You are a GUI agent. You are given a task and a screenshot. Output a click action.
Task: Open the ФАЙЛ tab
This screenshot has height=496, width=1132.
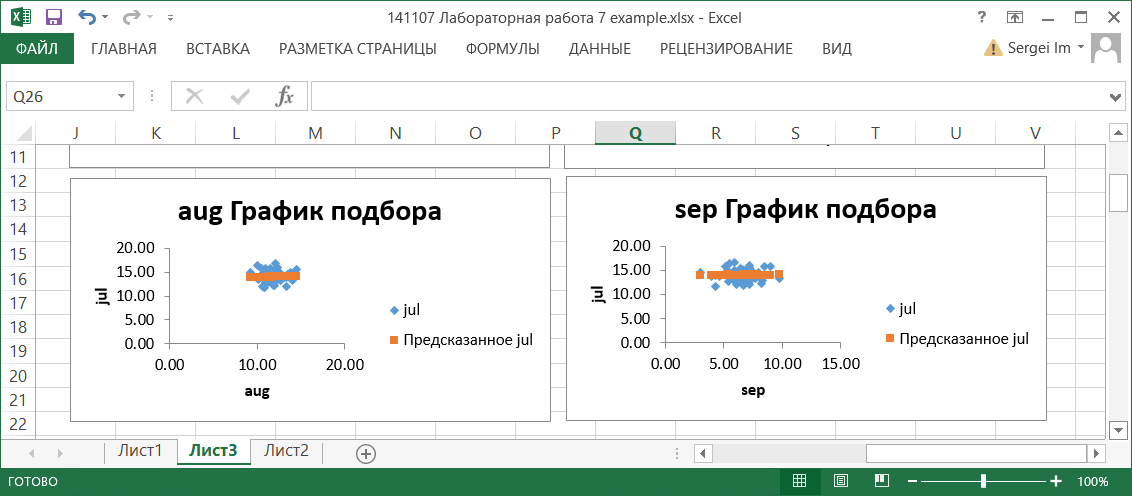point(37,49)
